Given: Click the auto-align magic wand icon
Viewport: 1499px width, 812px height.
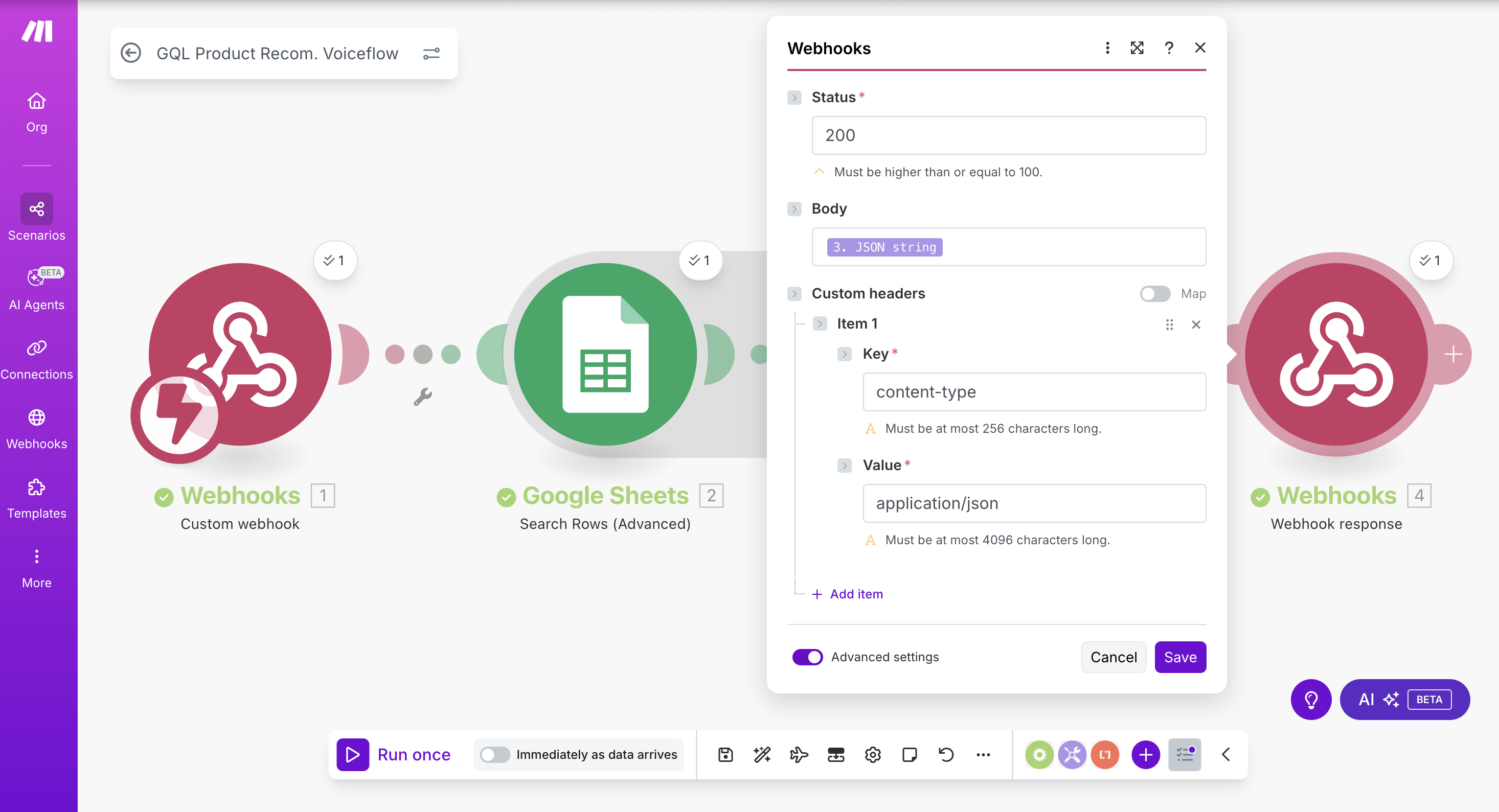Looking at the screenshot, I should coord(762,754).
